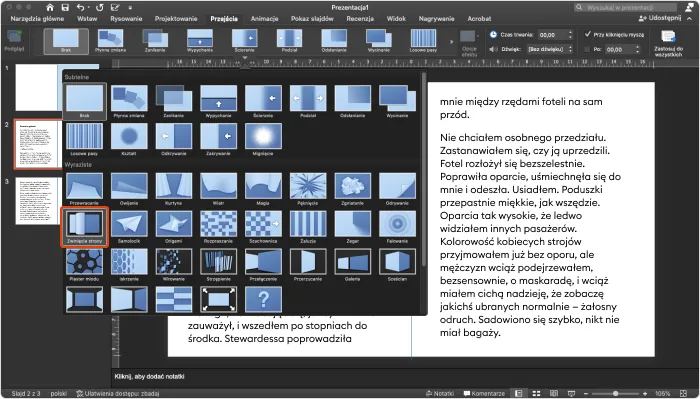
Task: Click the search presentation field
Action: 625,8
